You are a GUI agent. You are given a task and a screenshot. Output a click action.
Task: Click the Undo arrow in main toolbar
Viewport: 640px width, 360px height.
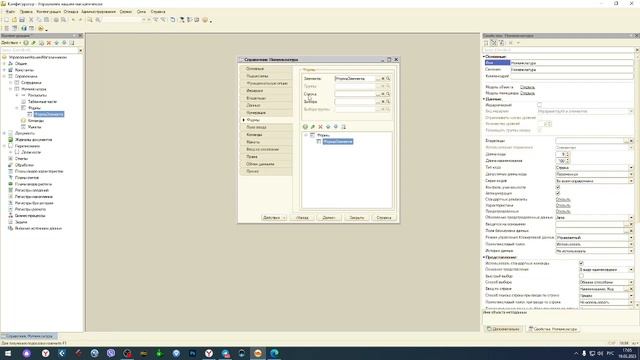pos(73,20)
